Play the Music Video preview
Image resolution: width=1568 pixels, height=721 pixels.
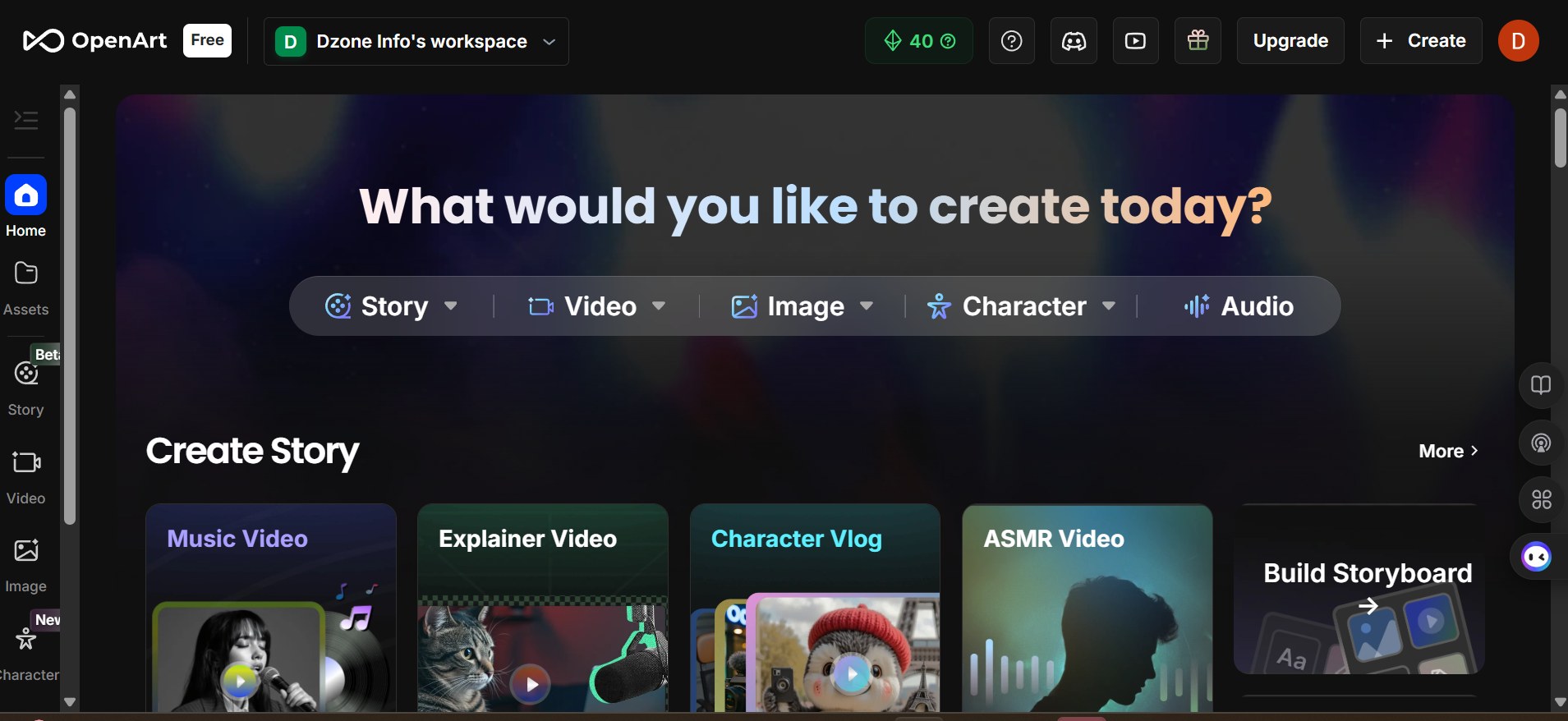(x=240, y=681)
